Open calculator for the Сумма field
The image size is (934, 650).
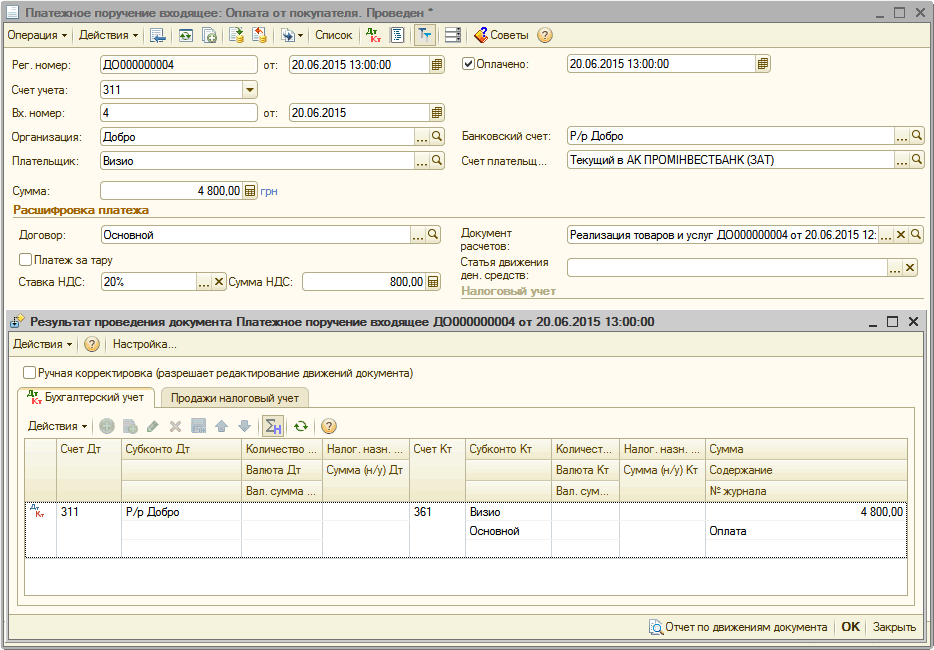[x=250, y=191]
